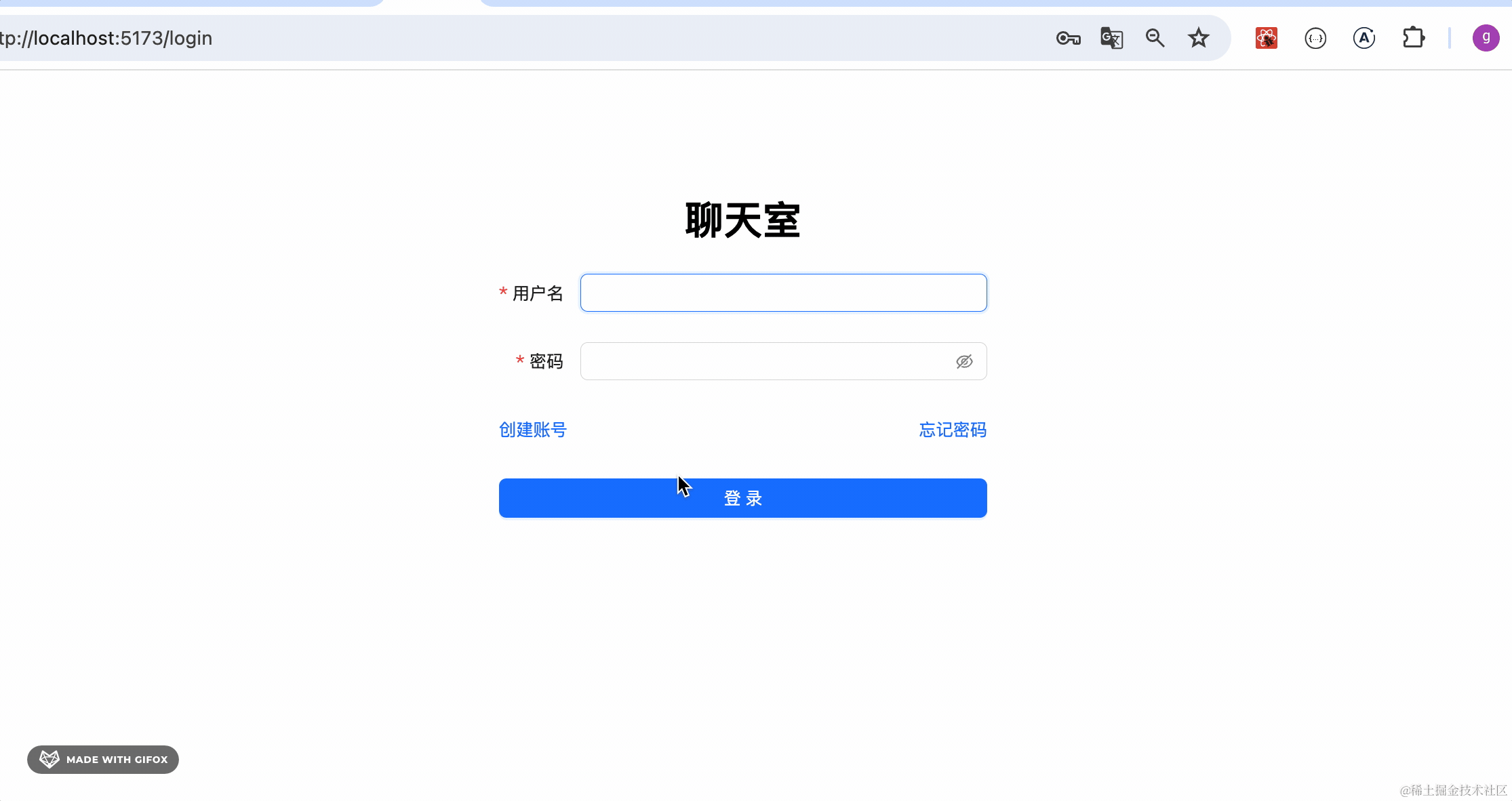Toggle password visibility eye icon
The width and height of the screenshot is (1512, 801).
pos(964,362)
